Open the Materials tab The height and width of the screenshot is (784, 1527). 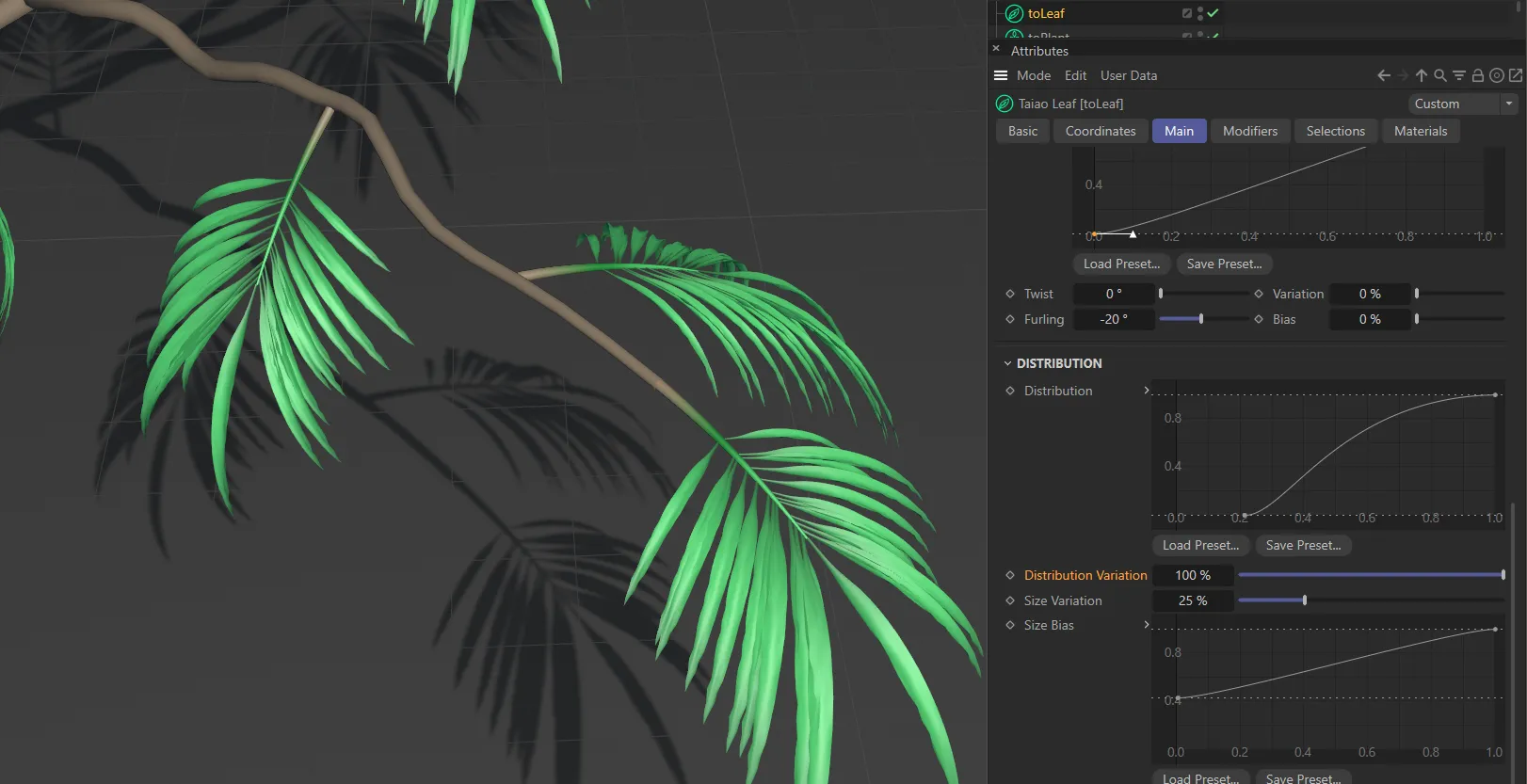1421,131
